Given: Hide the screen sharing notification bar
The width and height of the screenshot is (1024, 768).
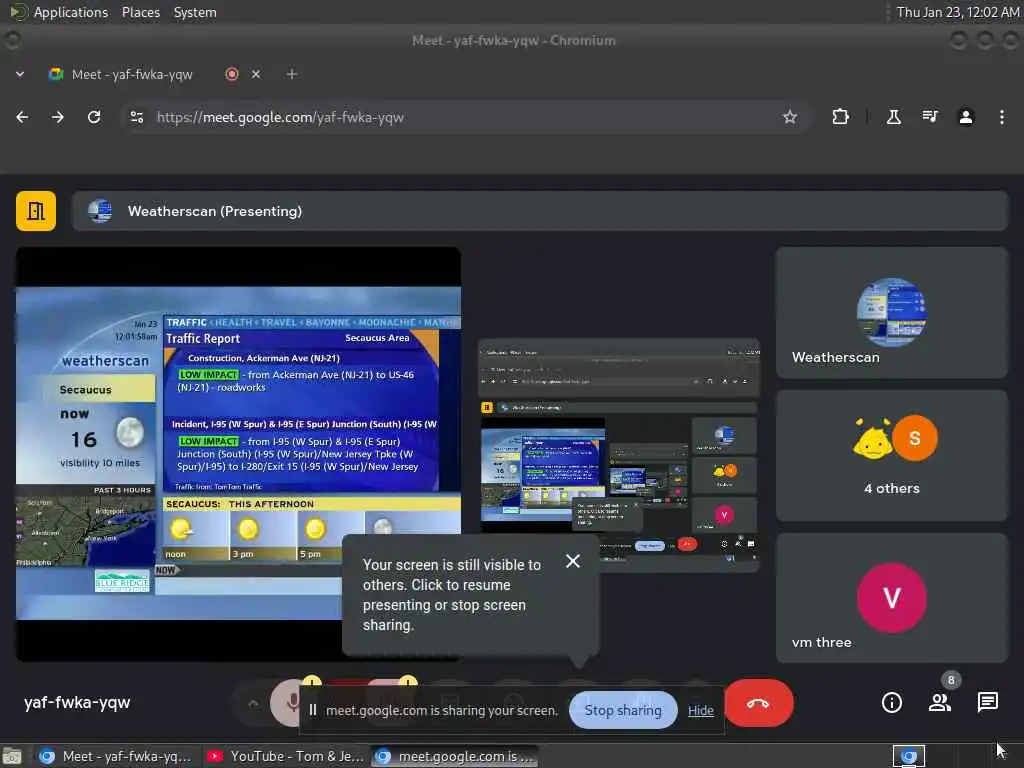Looking at the screenshot, I should (701, 711).
